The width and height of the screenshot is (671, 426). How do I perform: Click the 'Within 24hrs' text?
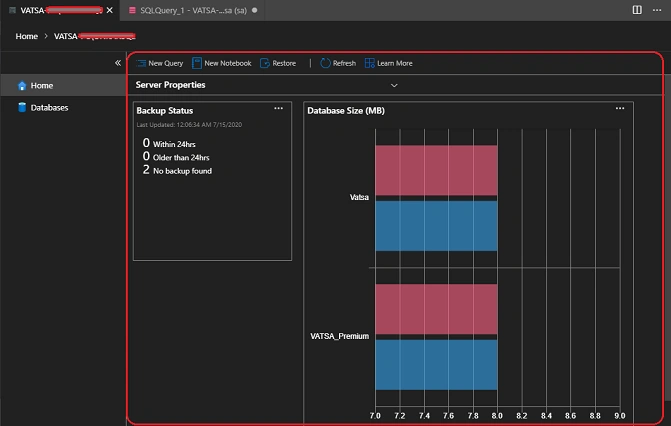click(x=174, y=144)
